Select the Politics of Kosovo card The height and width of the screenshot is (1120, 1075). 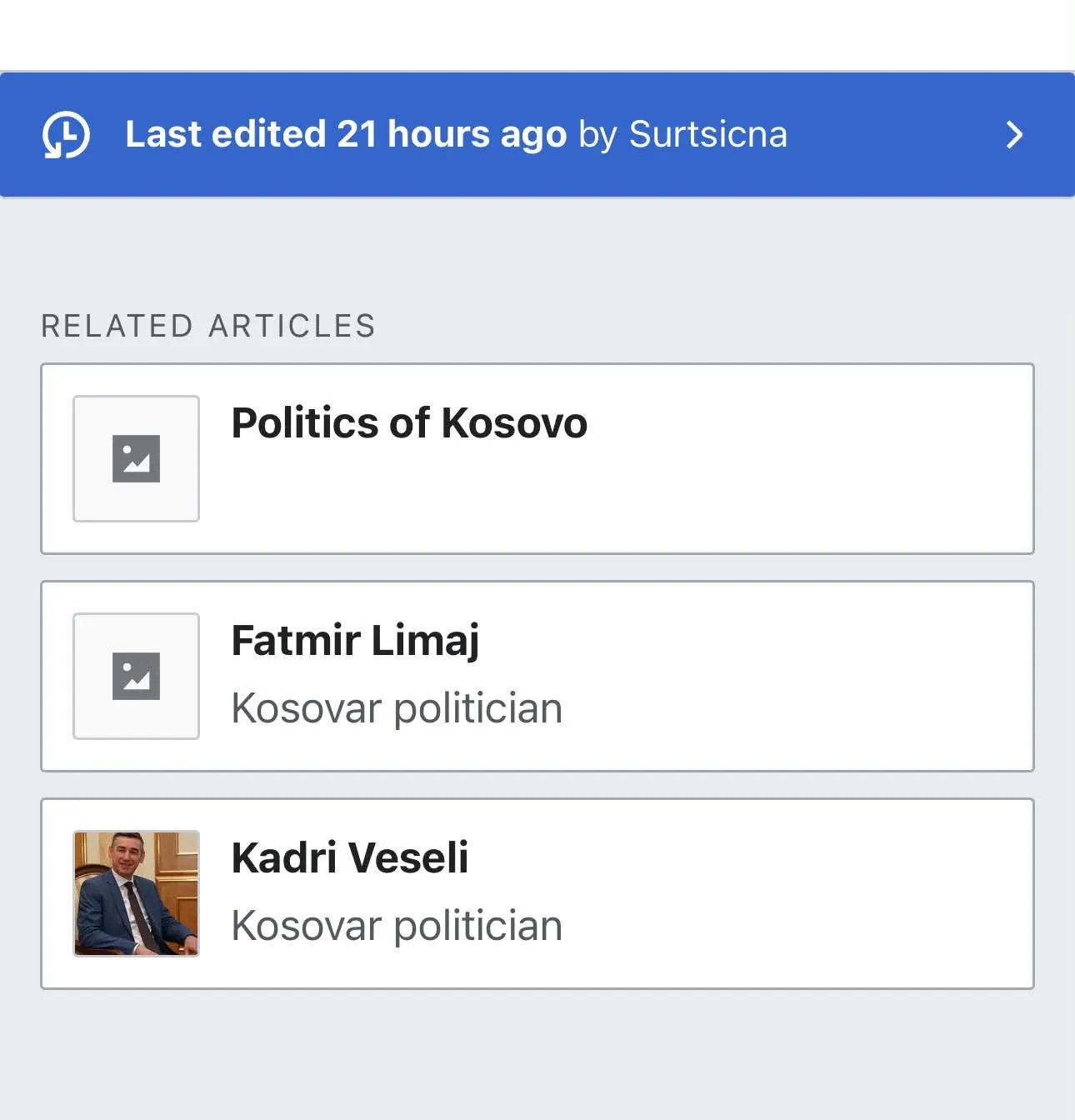click(537, 458)
